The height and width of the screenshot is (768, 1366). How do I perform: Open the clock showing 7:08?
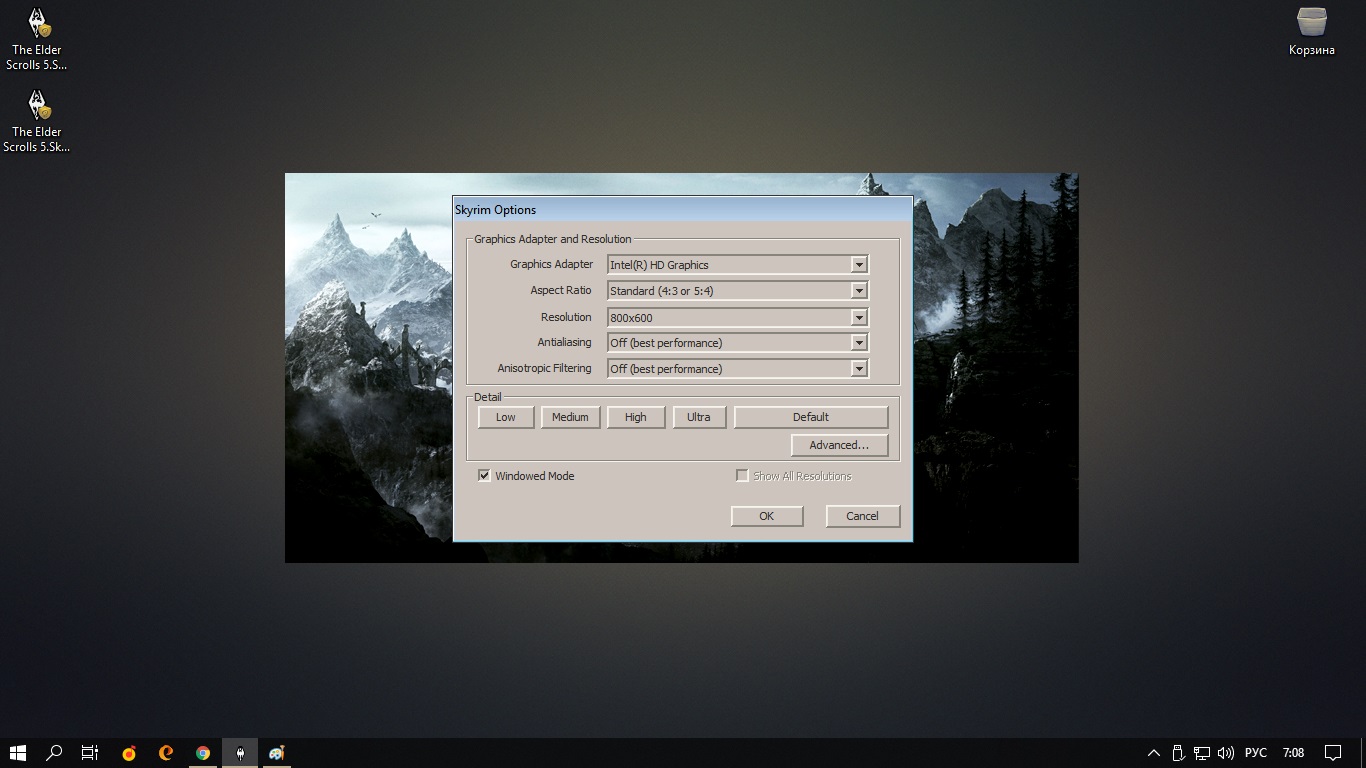pyautogui.click(x=1293, y=753)
